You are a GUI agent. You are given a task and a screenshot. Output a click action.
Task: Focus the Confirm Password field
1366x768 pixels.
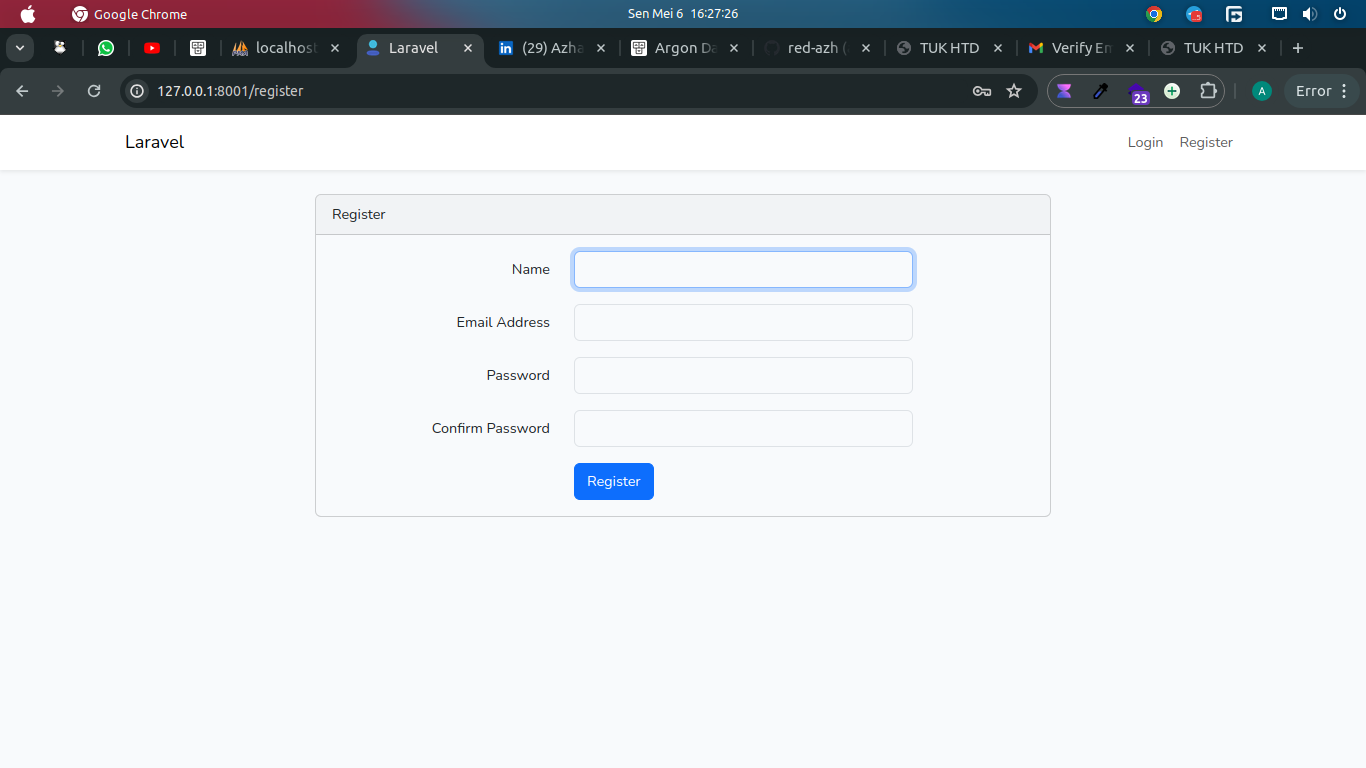pos(743,428)
